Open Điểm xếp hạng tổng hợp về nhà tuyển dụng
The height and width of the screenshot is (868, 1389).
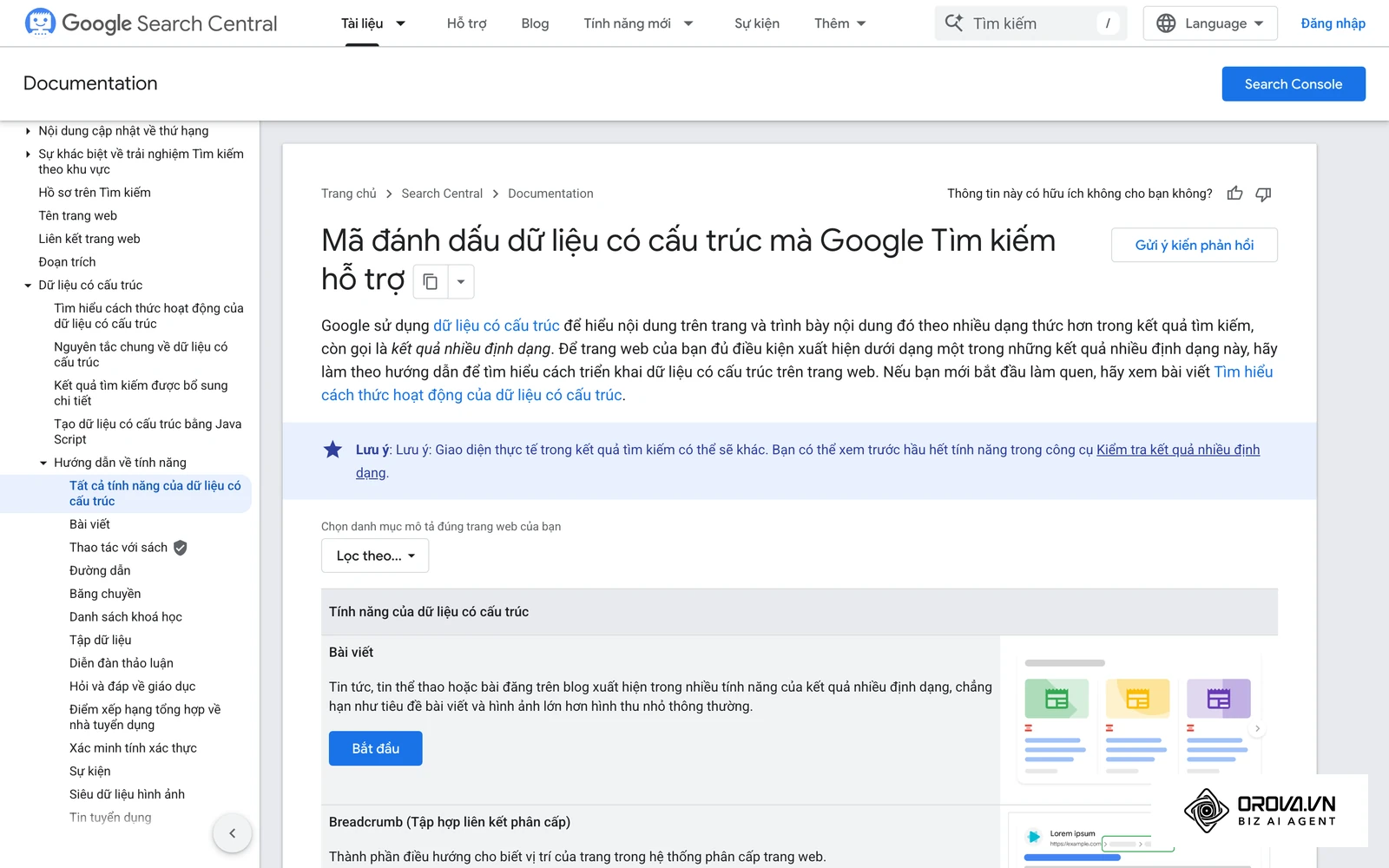pyautogui.click(x=145, y=717)
